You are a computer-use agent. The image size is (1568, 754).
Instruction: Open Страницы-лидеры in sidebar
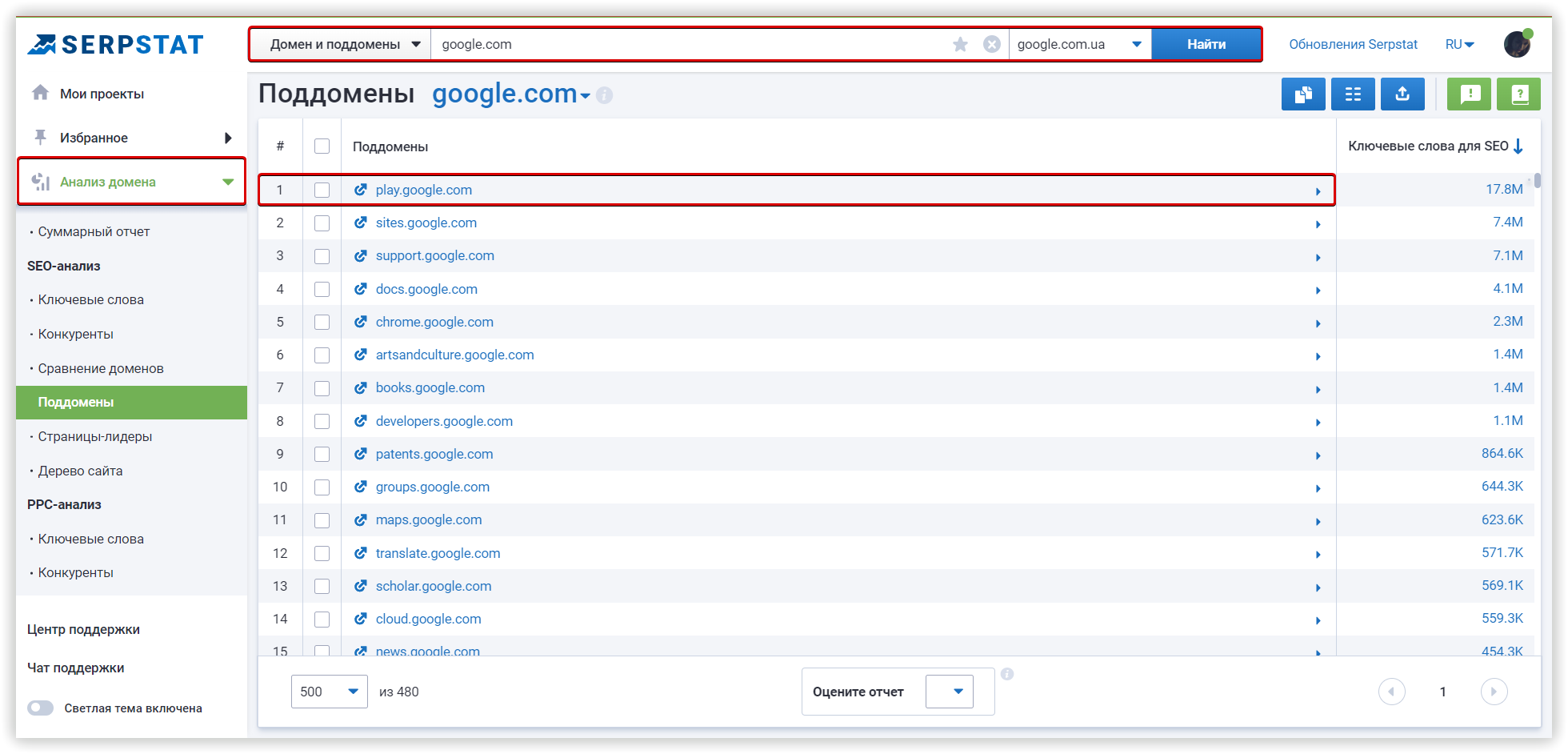click(x=95, y=436)
